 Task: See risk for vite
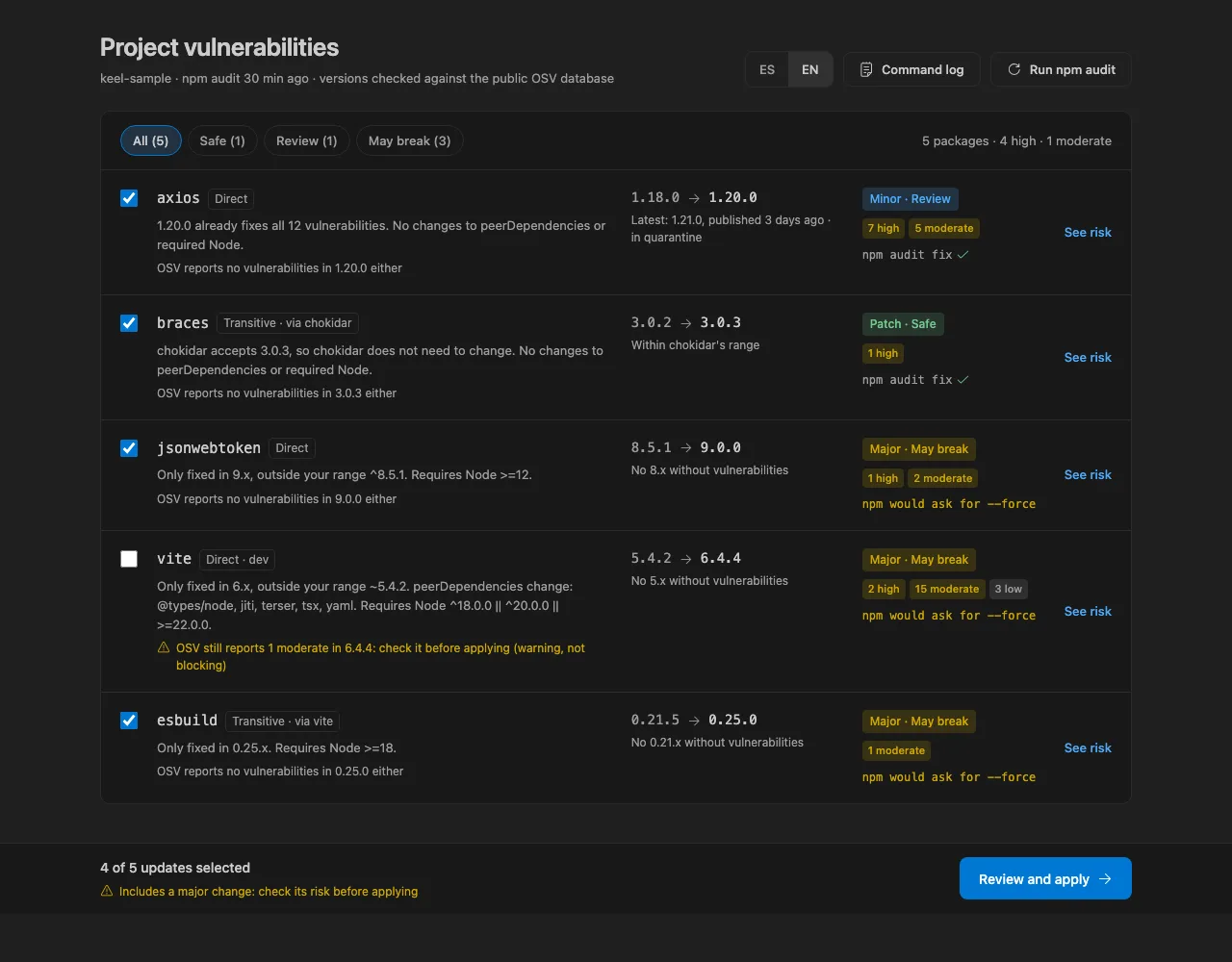pyautogui.click(x=1088, y=611)
